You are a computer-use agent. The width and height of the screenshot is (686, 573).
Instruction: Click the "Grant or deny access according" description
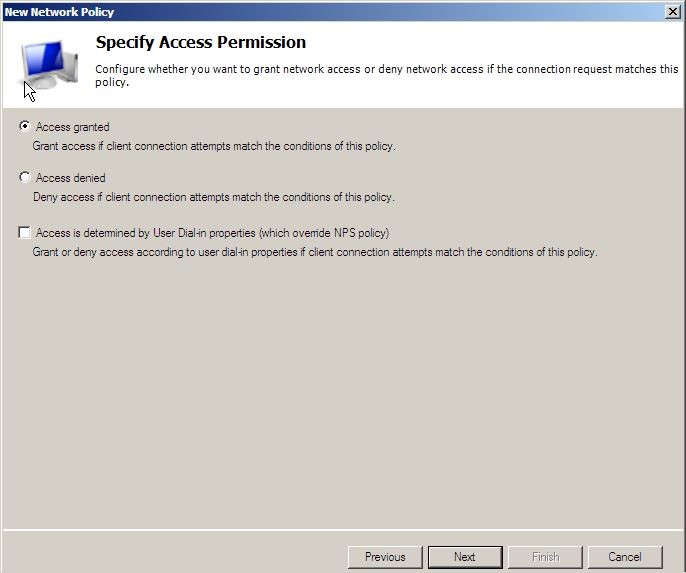coord(315,252)
